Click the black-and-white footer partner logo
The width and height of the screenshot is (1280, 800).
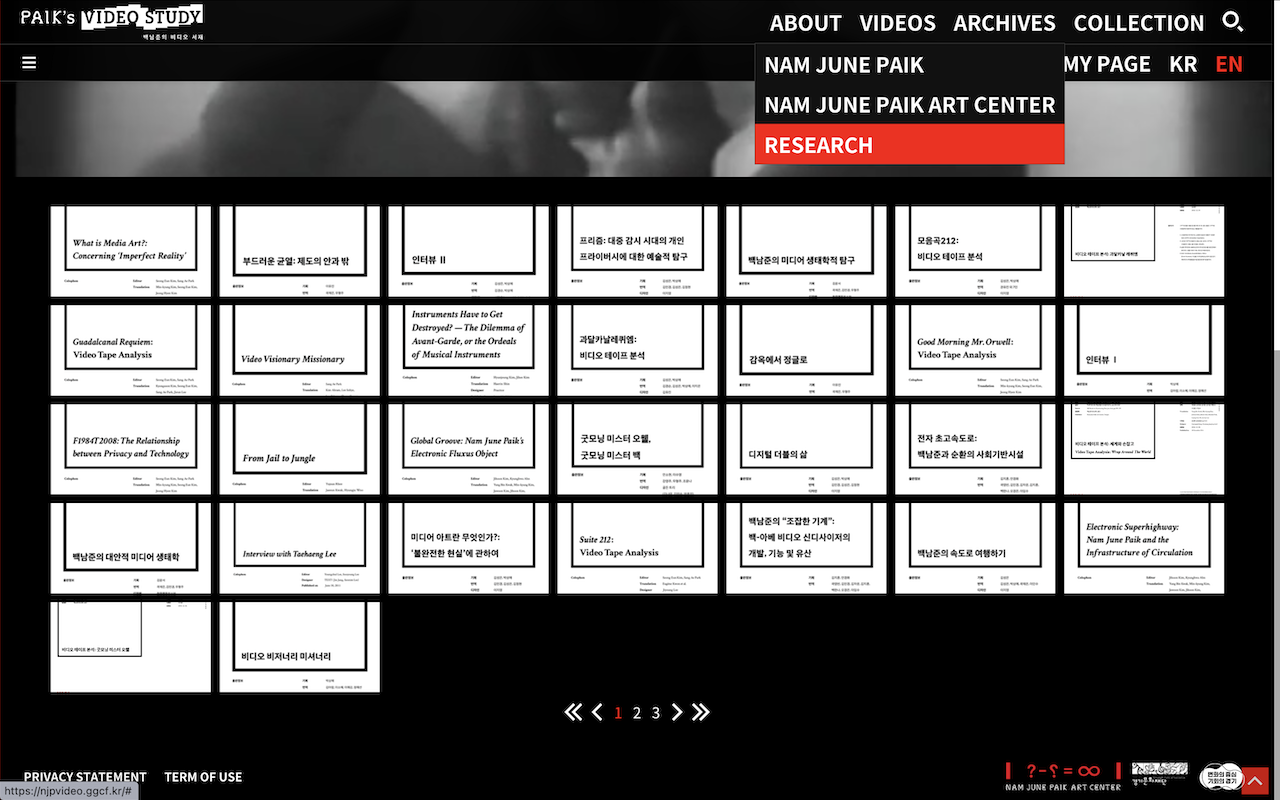point(1160,774)
